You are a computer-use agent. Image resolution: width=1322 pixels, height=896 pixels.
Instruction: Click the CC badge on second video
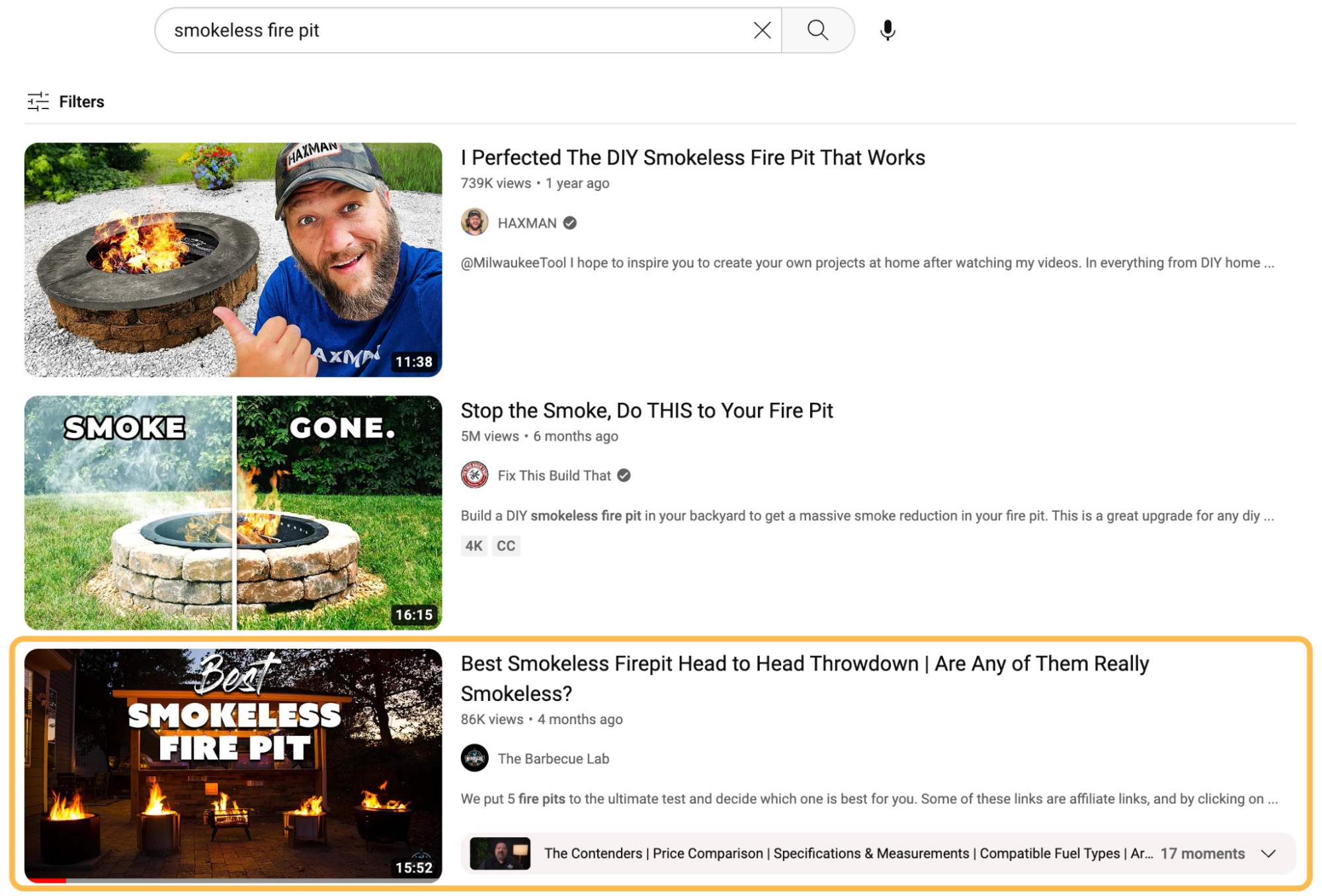pyautogui.click(x=506, y=546)
